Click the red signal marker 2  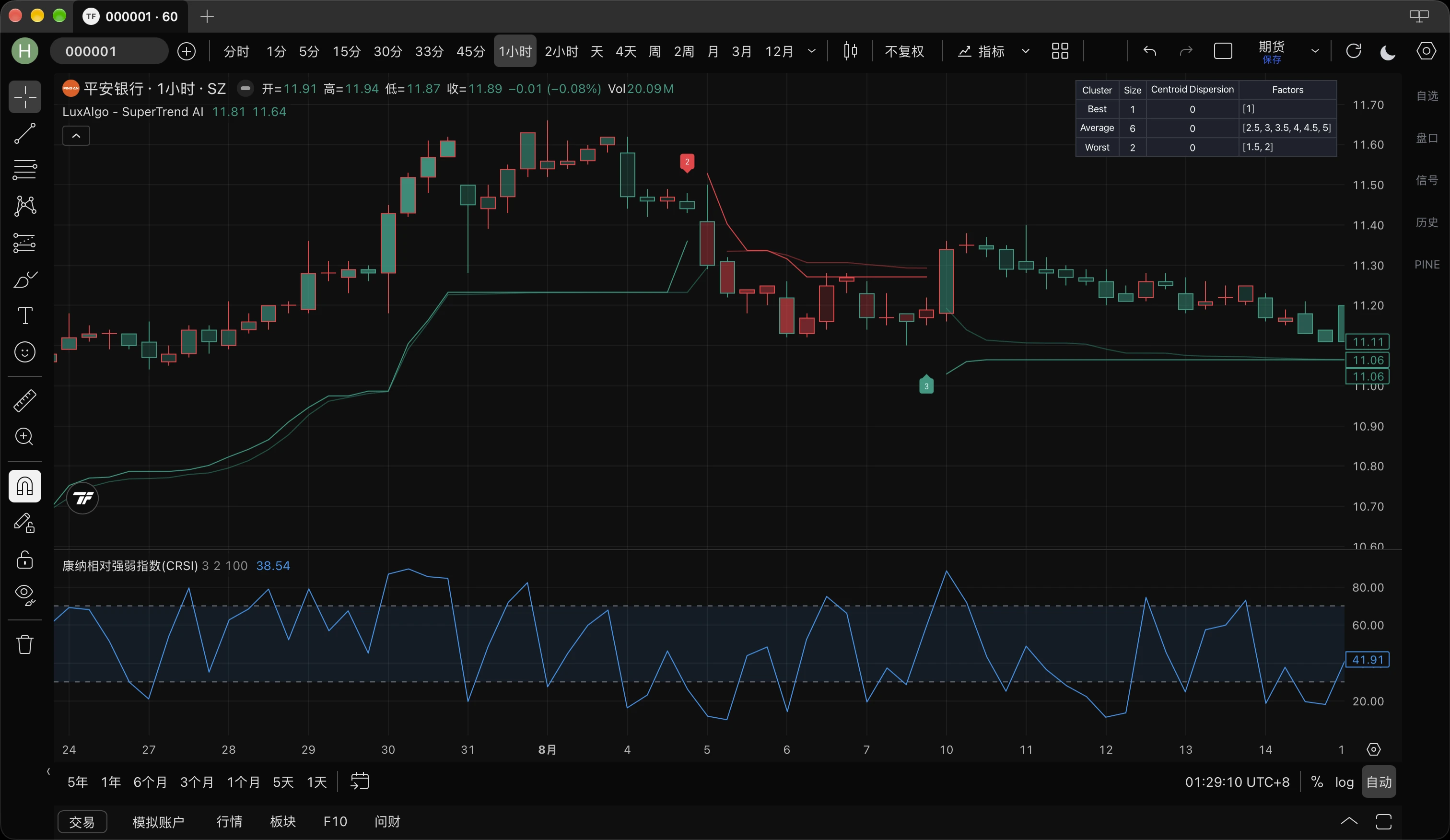[687, 163]
